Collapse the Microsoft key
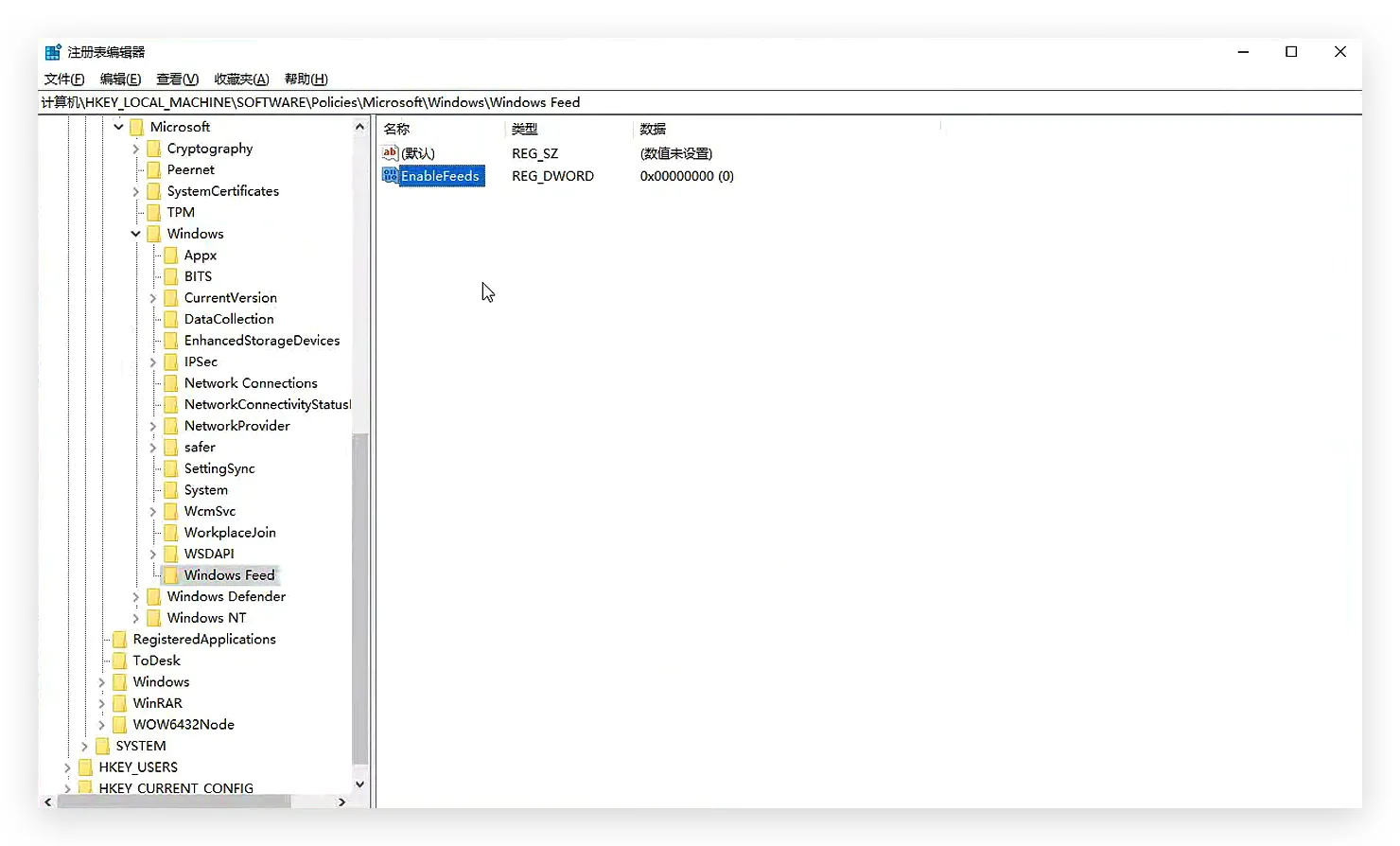1400x846 pixels. (118, 127)
